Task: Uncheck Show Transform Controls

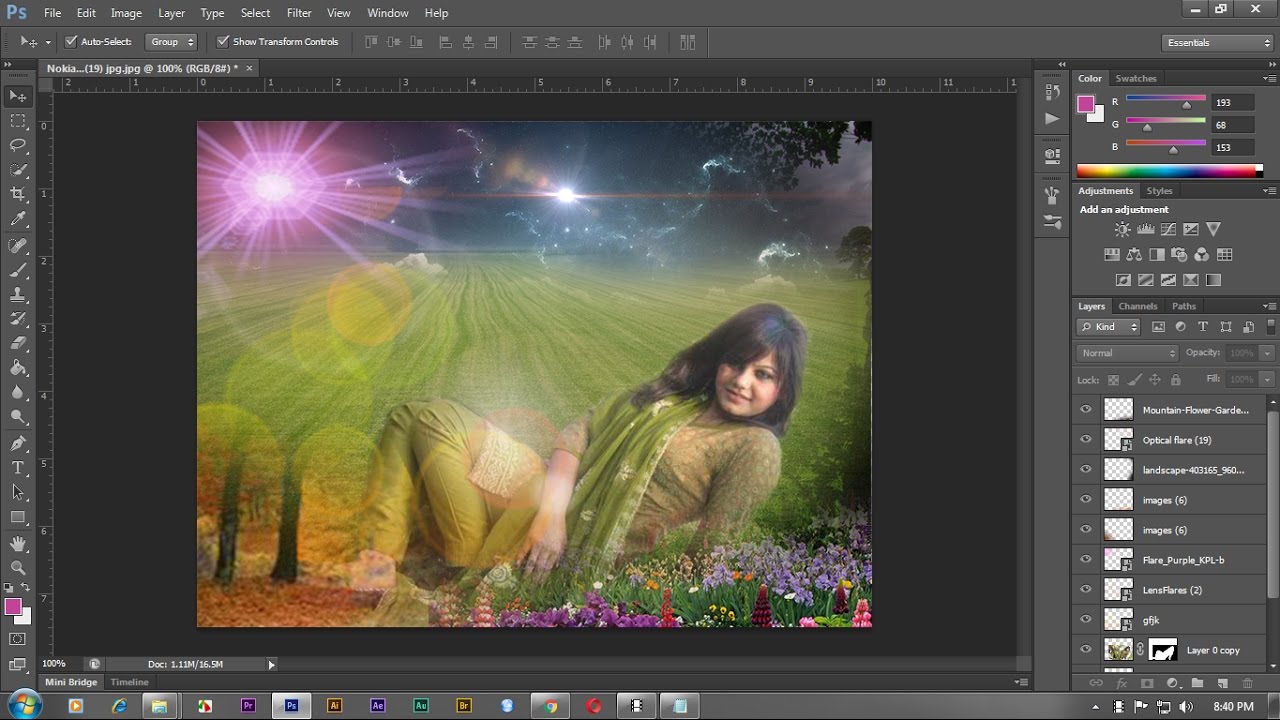Action: pos(223,42)
